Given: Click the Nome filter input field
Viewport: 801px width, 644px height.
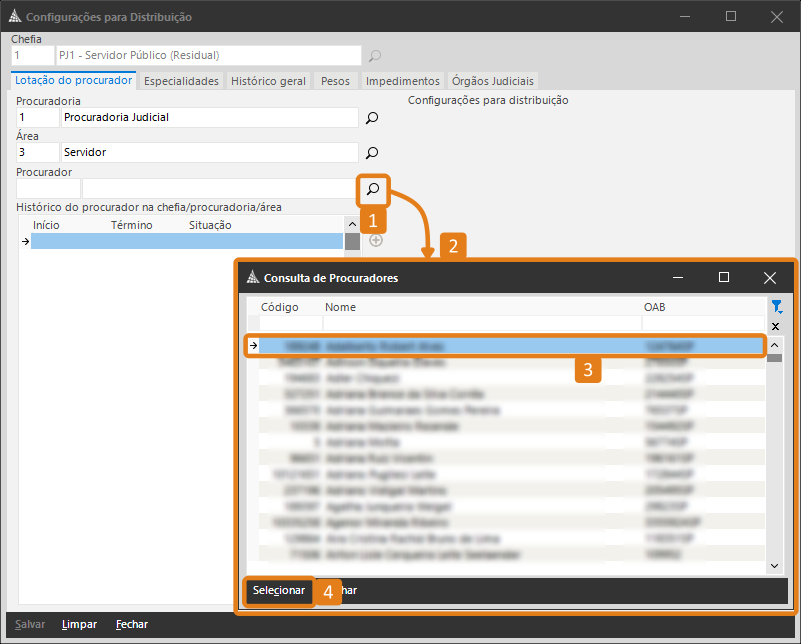Looking at the screenshot, I should coord(481,324).
